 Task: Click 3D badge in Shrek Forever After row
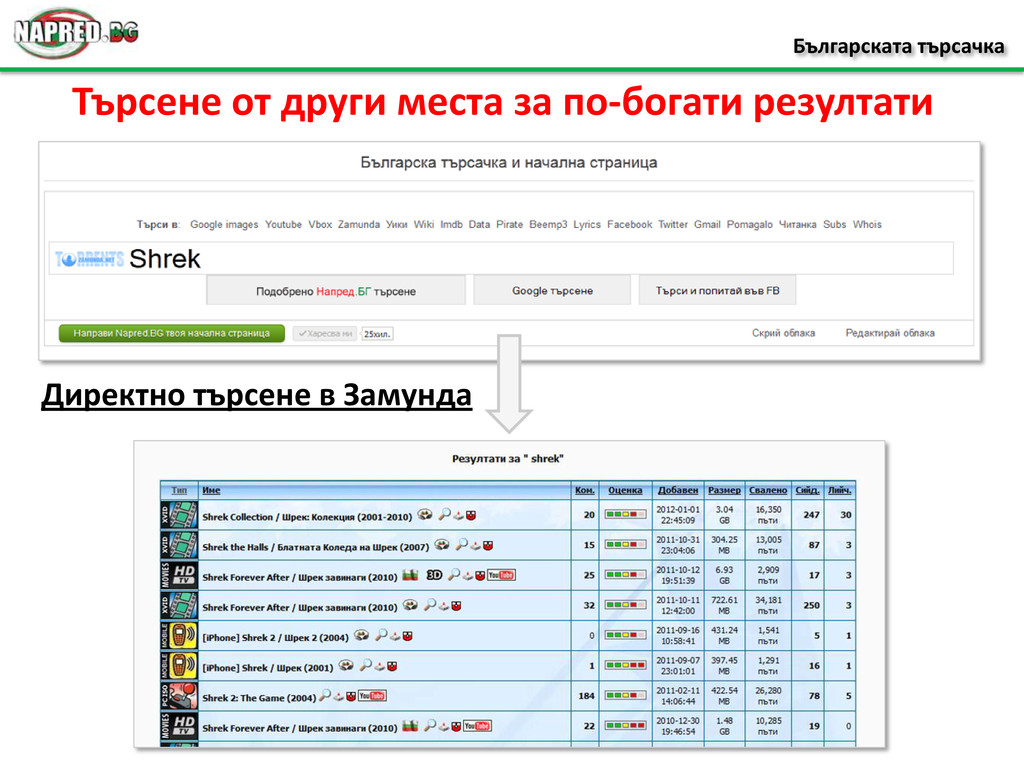434,575
